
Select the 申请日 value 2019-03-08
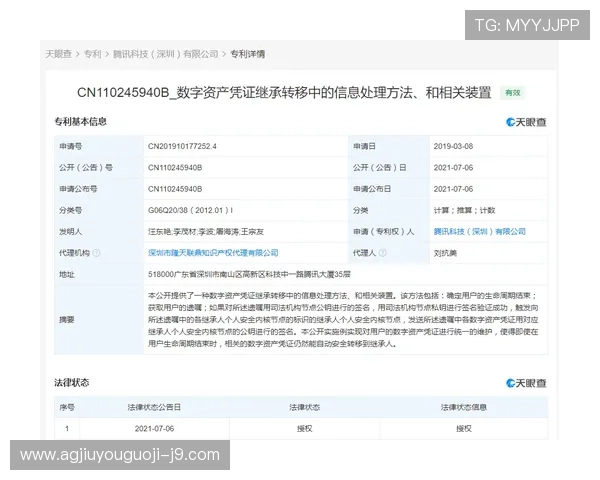pos(453,146)
